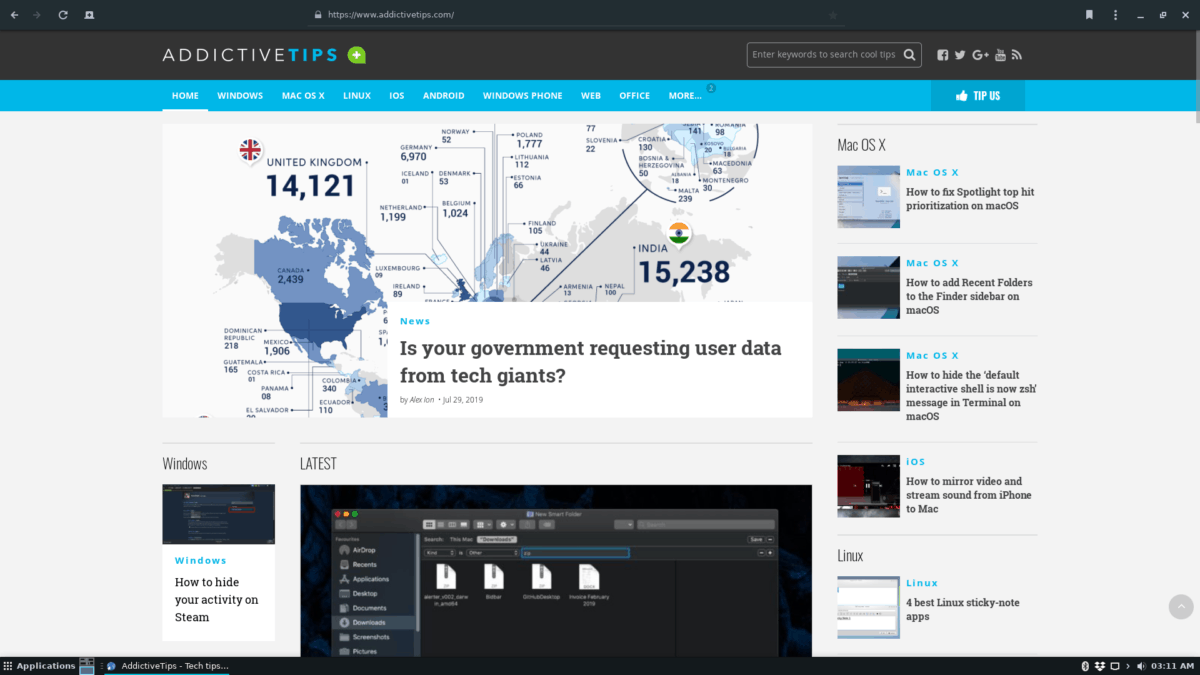
Task: Click the browser forward arrow
Action: click(38, 15)
